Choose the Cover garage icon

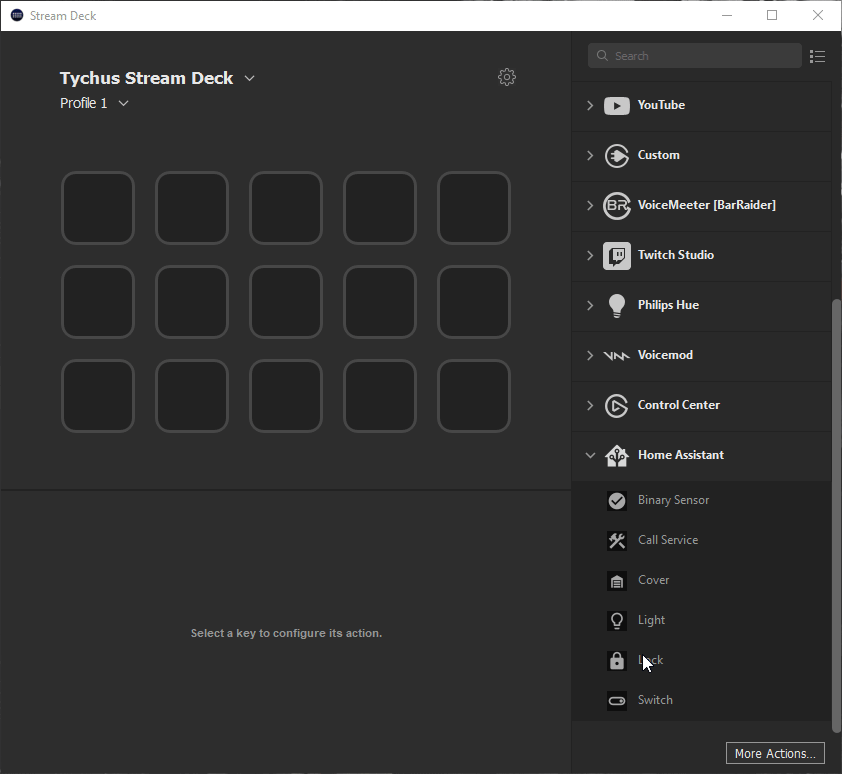(617, 580)
